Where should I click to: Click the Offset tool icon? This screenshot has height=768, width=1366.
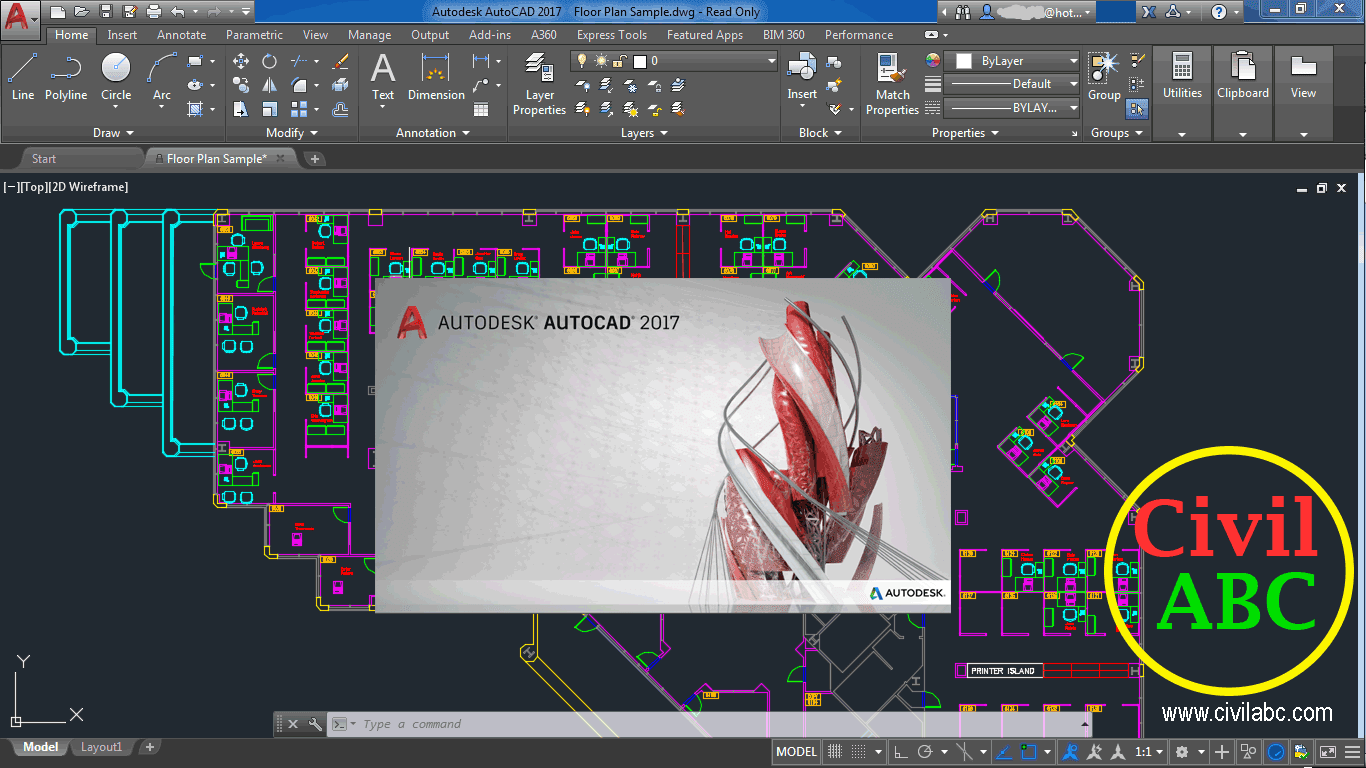[340, 109]
